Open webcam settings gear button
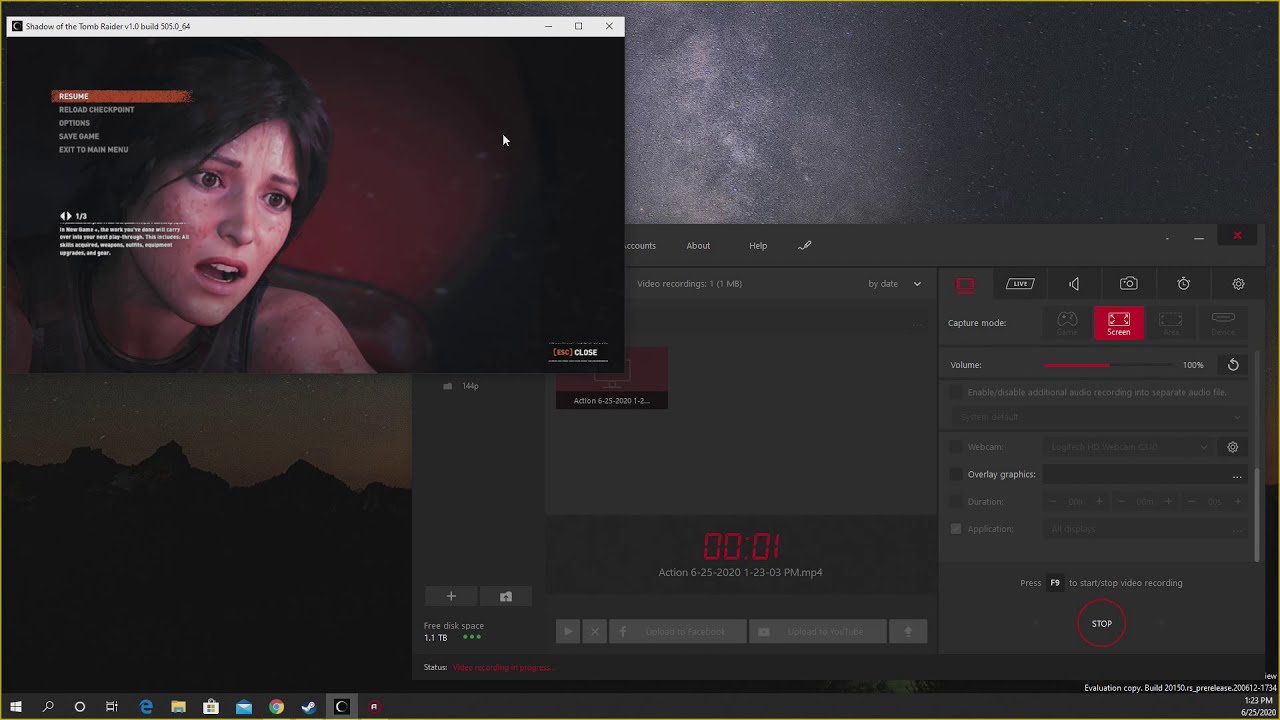Image resolution: width=1280 pixels, height=720 pixels. (1233, 447)
